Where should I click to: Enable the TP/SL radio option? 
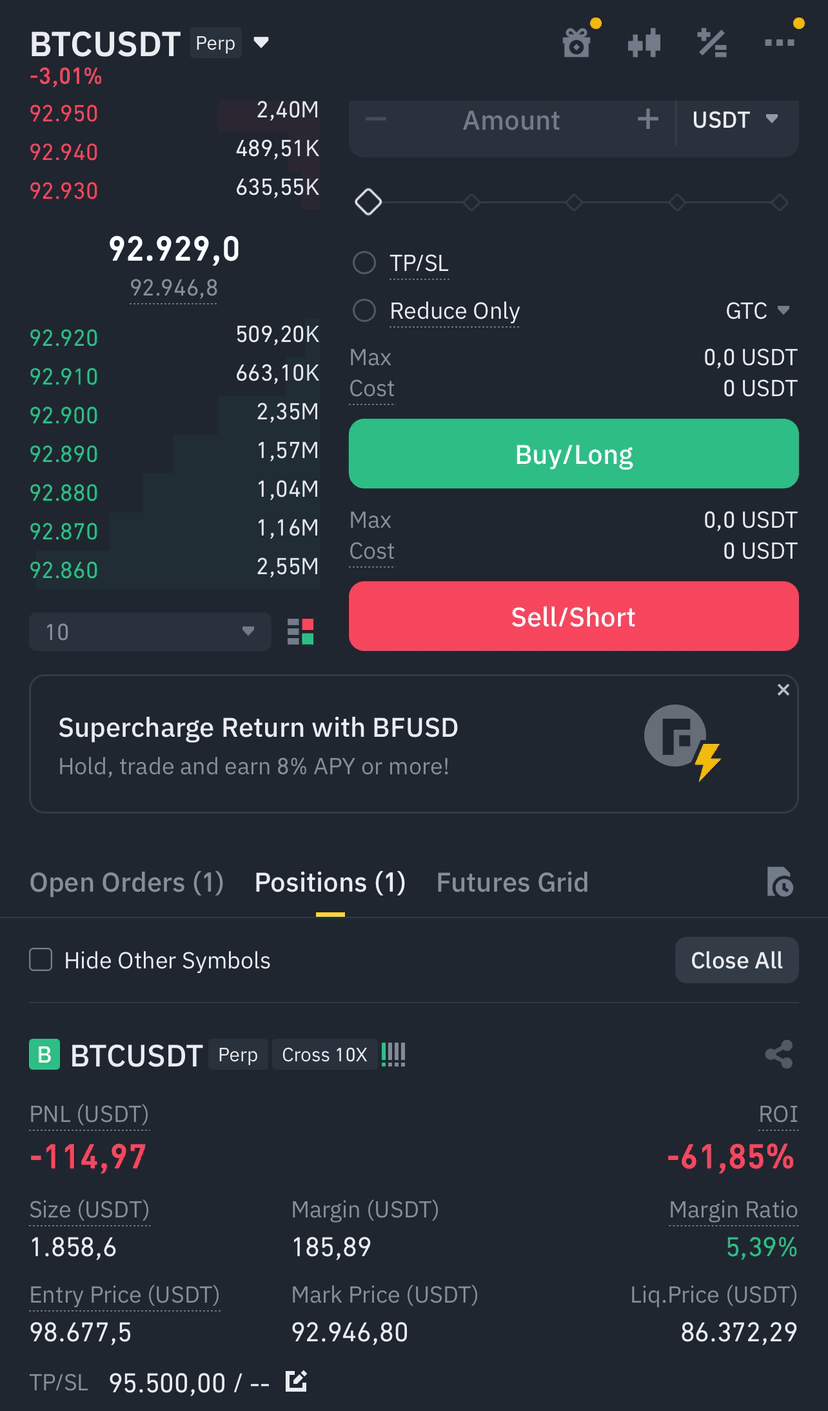coord(364,263)
